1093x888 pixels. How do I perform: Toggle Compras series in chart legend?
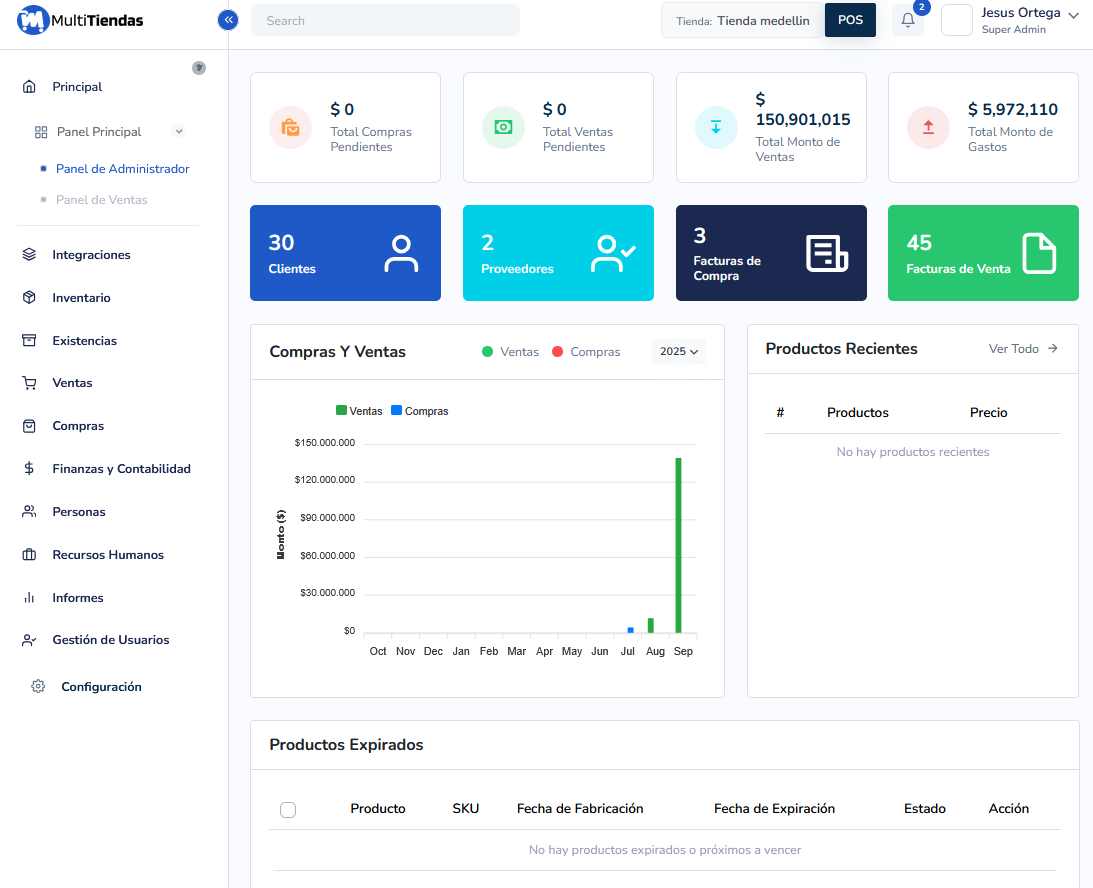(x=419, y=411)
